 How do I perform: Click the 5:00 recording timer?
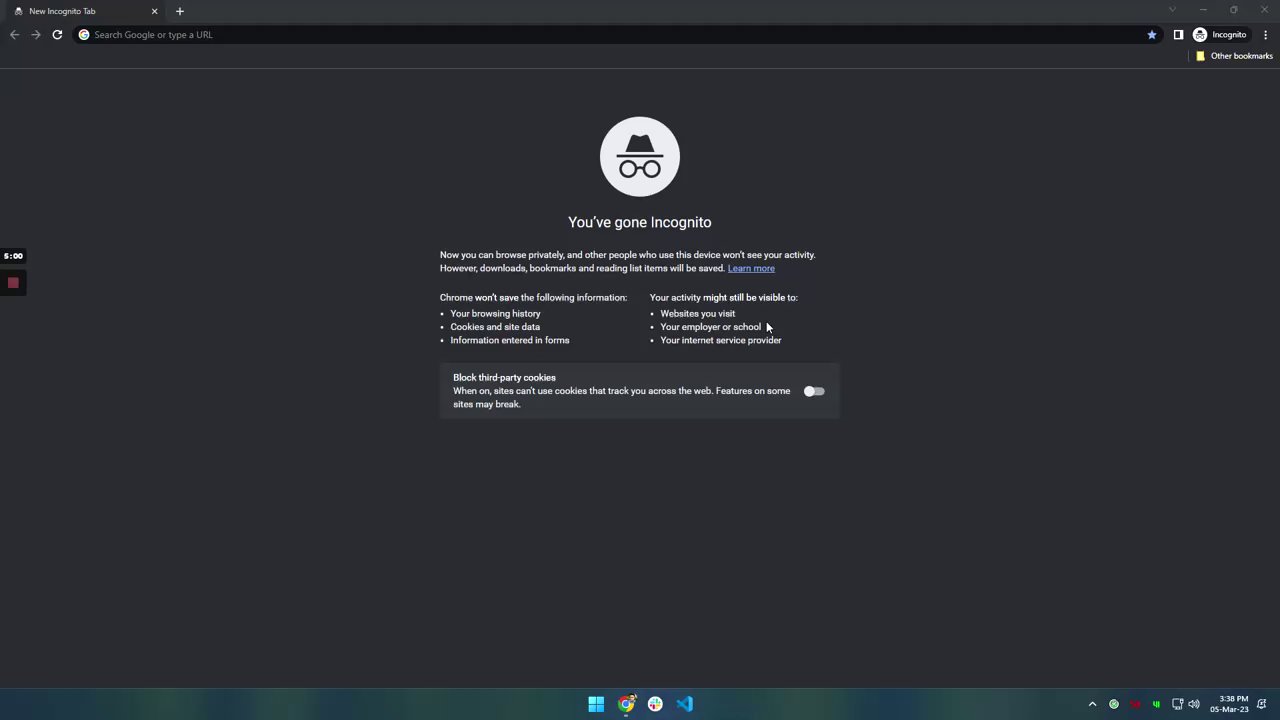(x=13, y=256)
